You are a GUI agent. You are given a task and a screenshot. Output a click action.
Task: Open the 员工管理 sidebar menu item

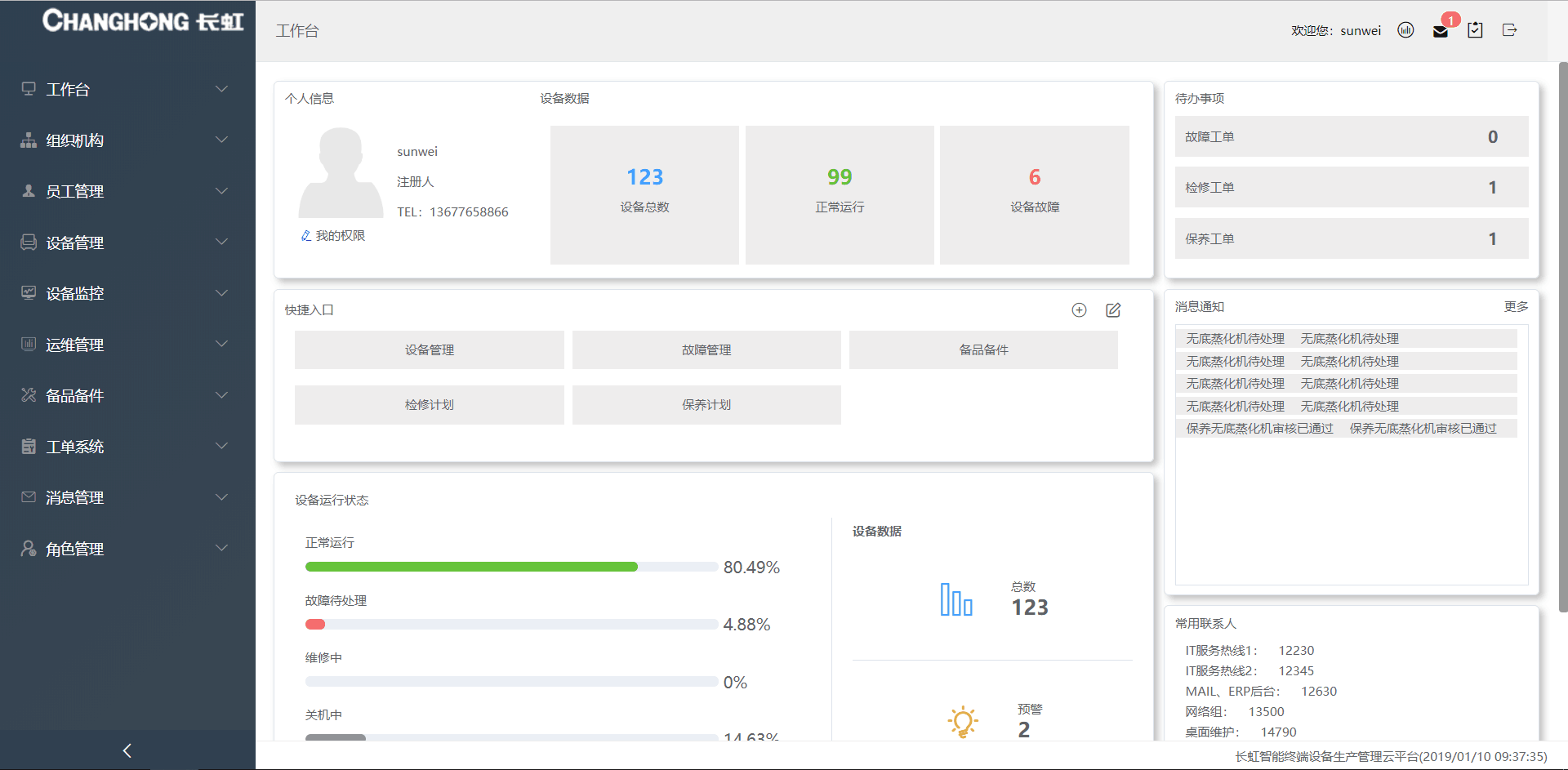pyautogui.click(x=127, y=191)
